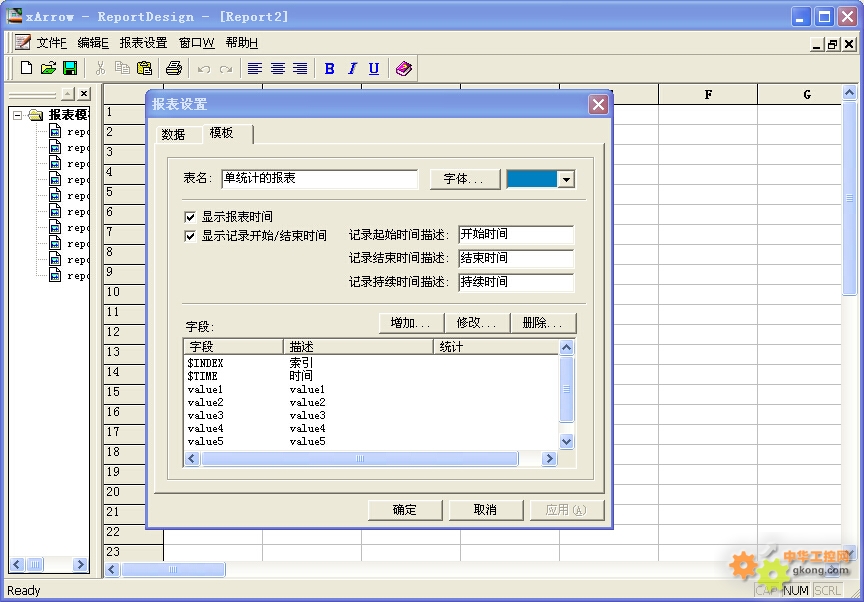Uncheck the 显示记录开始/结束时间 checkbox
Viewport: 864px width, 602px height.
coord(190,237)
